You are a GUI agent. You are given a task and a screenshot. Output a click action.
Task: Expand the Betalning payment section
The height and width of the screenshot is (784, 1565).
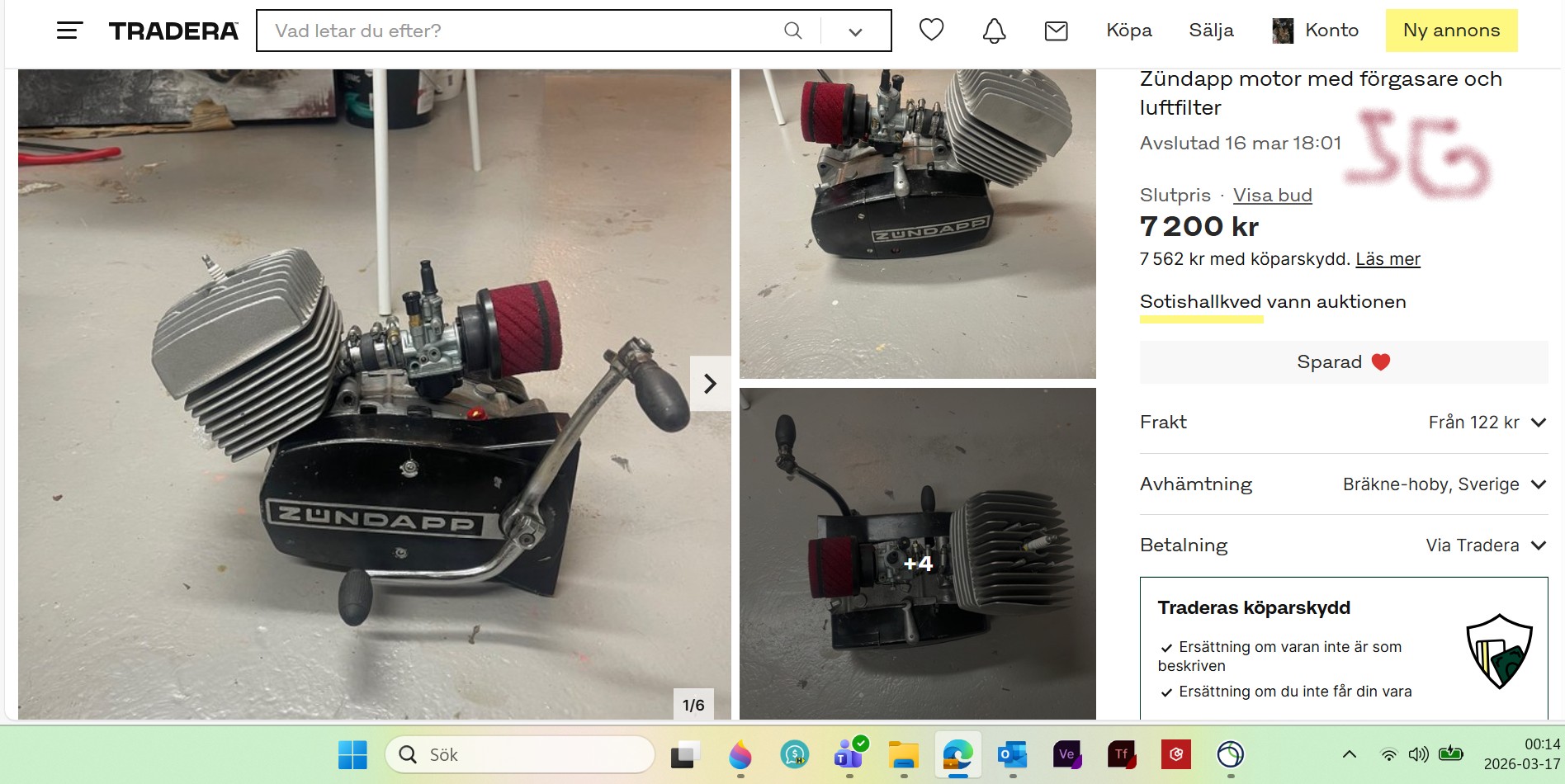[x=1538, y=545]
